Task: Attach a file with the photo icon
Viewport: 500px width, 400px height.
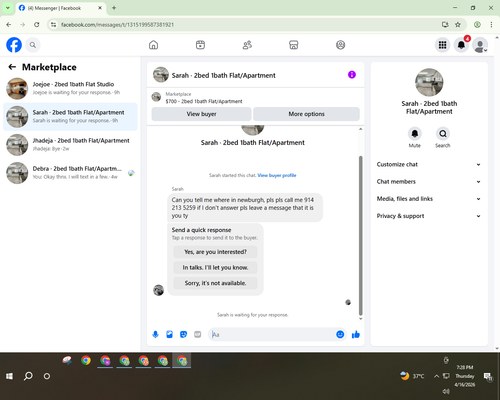Action: click(x=169, y=334)
